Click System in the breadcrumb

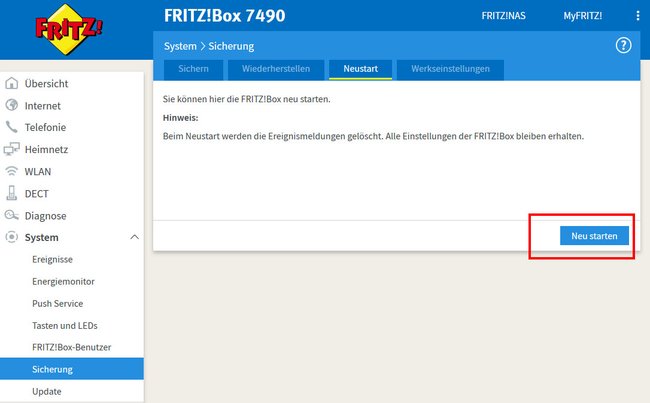point(180,46)
